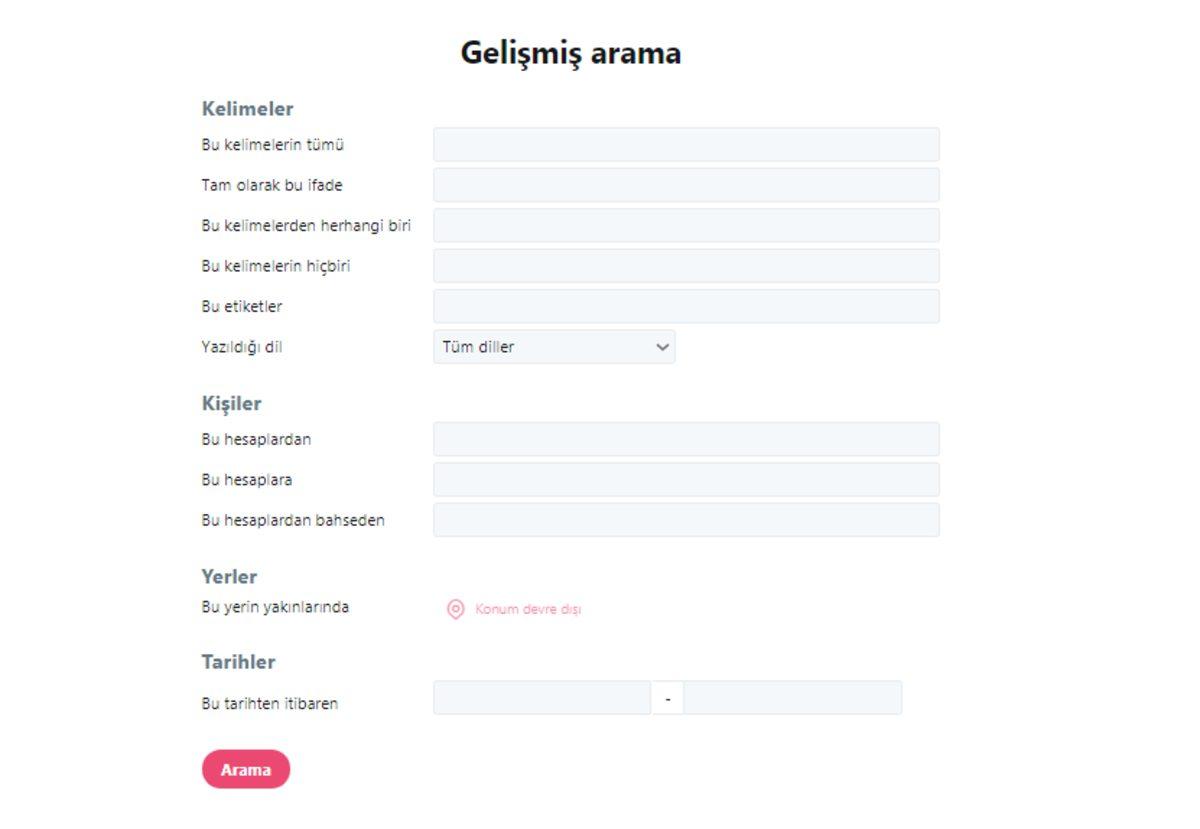The width and height of the screenshot is (1200, 829).
Task: Click the Bu hesaplara input box
Action: coord(684,479)
